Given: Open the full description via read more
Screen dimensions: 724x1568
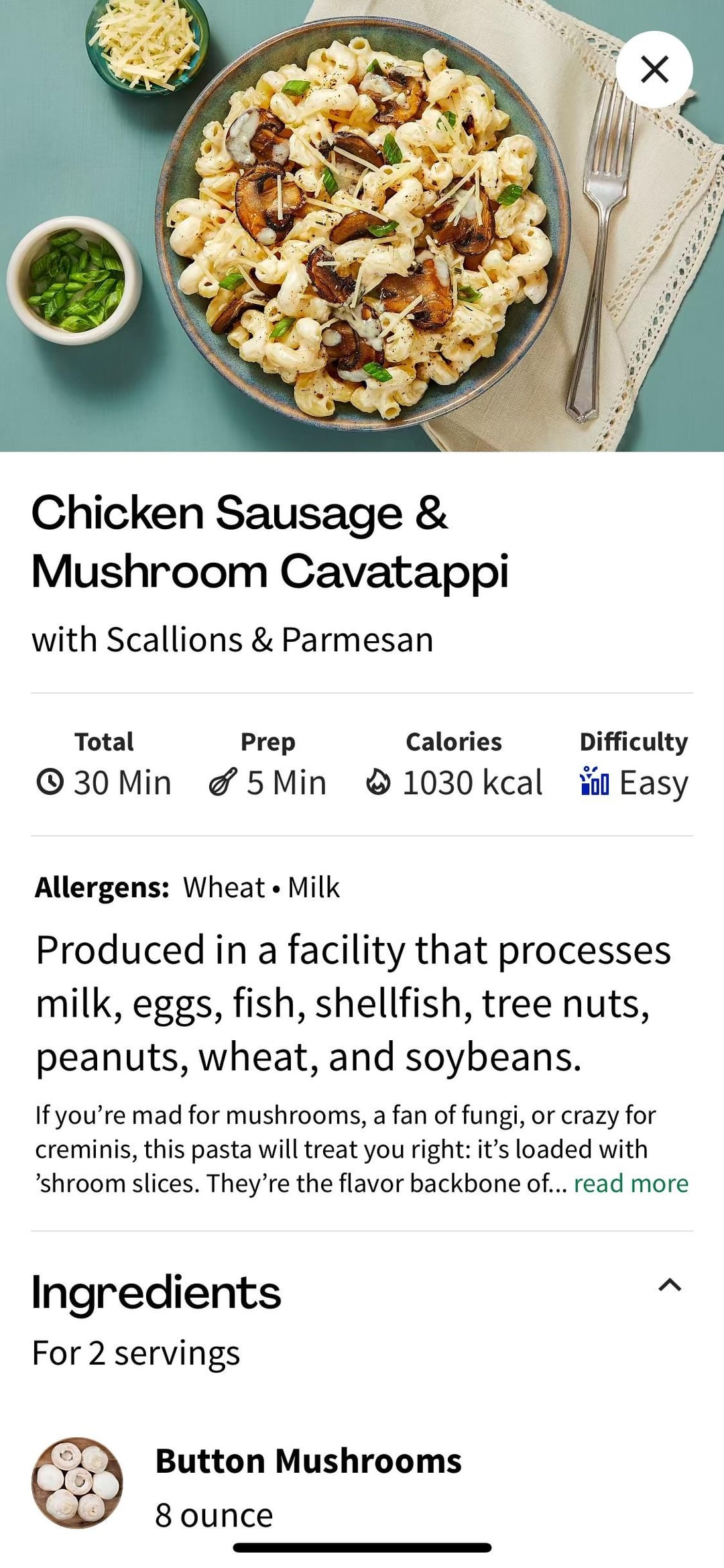Looking at the screenshot, I should coord(631,1183).
